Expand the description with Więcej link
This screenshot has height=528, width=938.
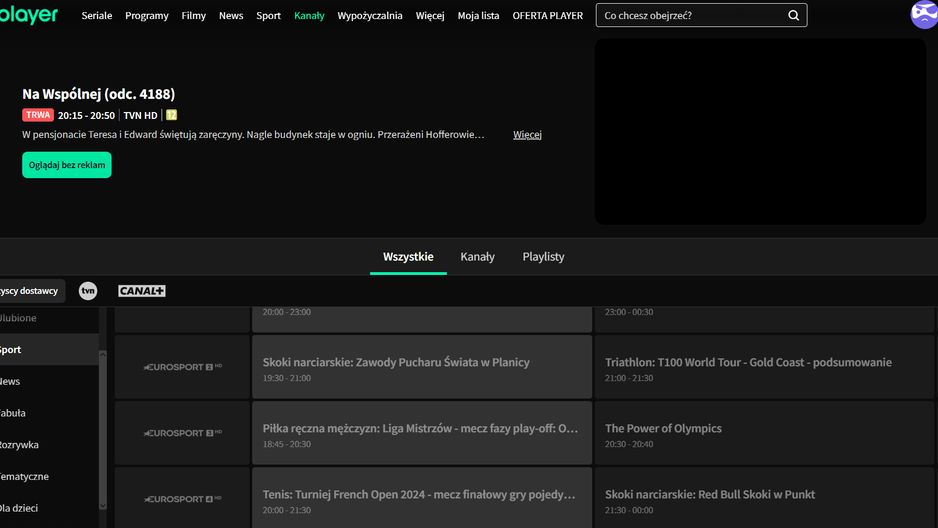coord(527,135)
